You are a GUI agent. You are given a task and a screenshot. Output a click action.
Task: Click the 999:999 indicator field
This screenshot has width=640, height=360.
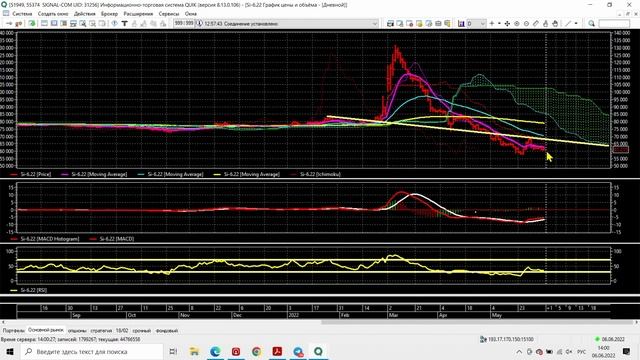pyautogui.click(x=184, y=23)
